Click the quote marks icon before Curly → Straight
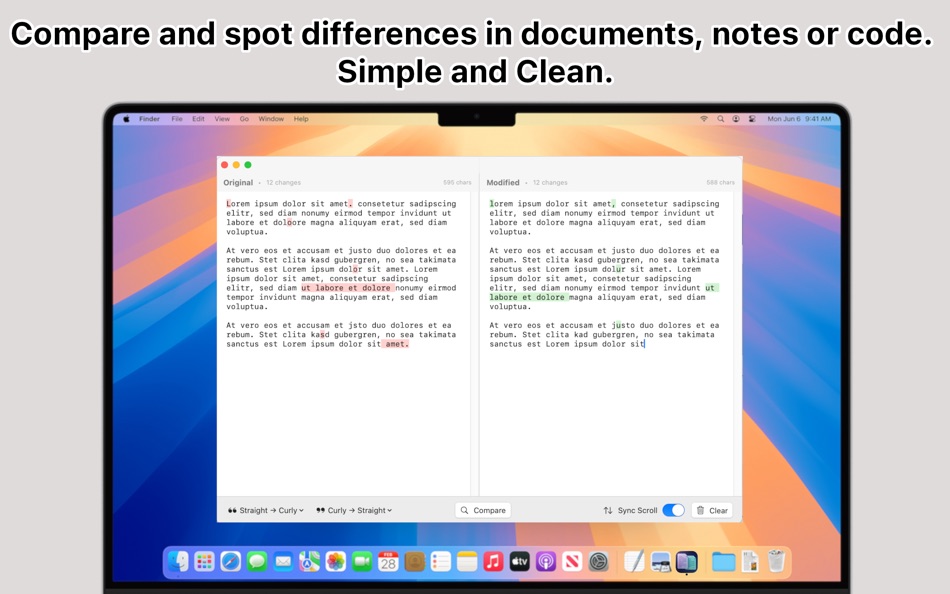950x594 pixels. pyautogui.click(x=321, y=510)
